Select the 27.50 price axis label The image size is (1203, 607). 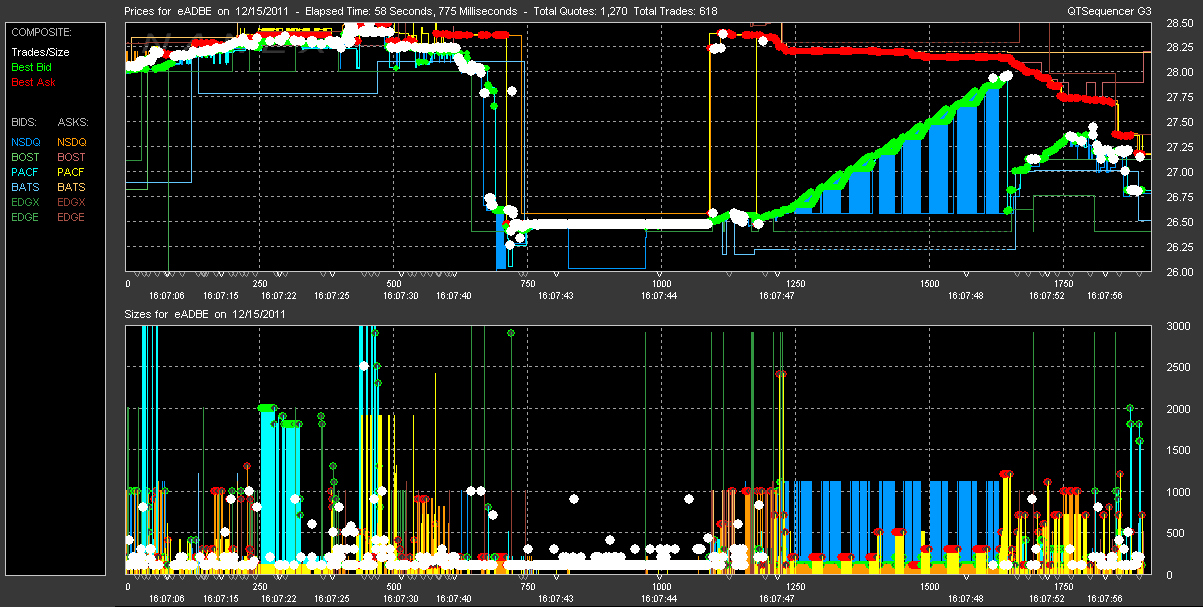pyautogui.click(x=1179, y=122)
